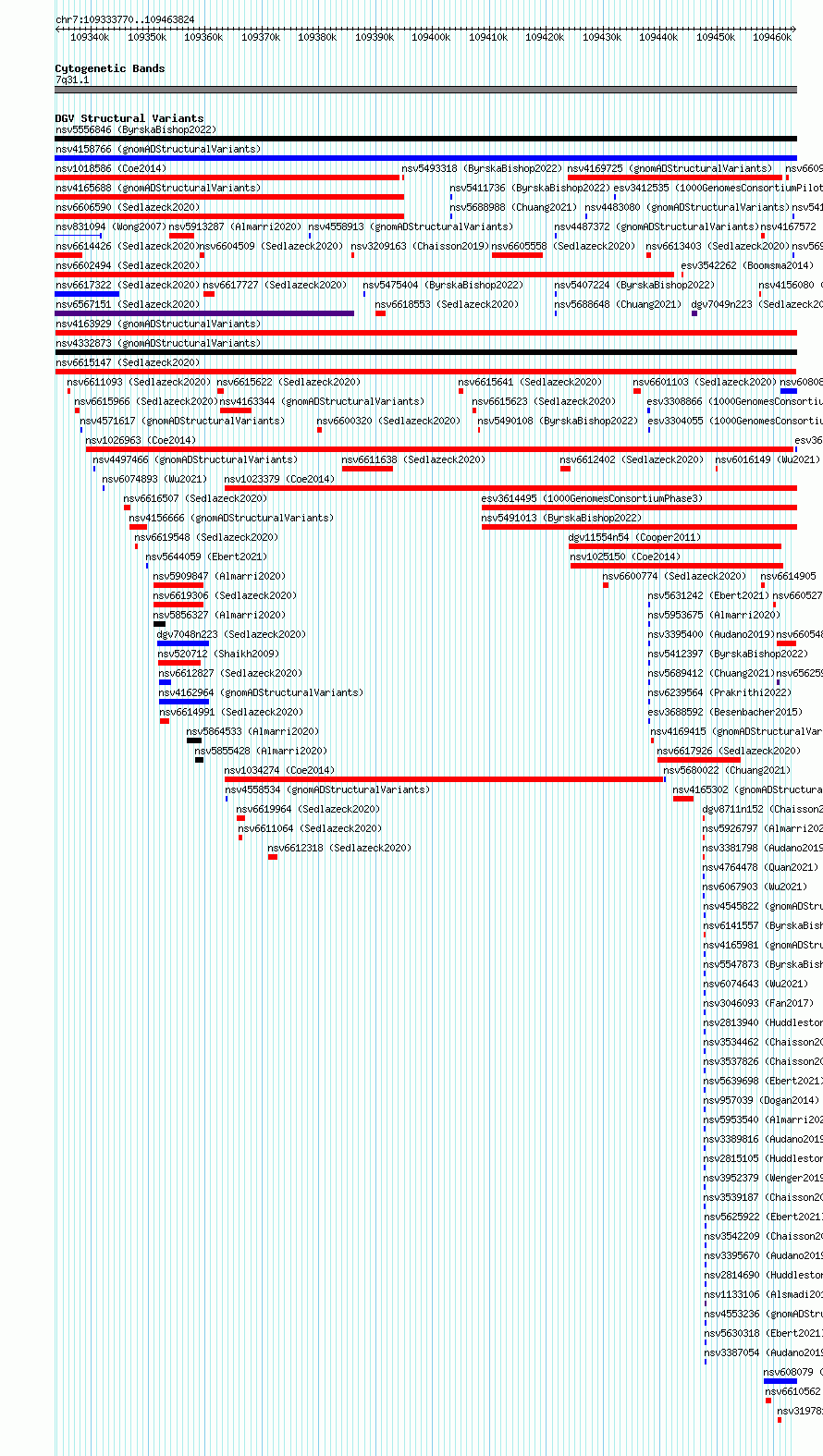
Task: Select nsv5407224 (ByrskaBishop2022) label
Action: point(634,285)
